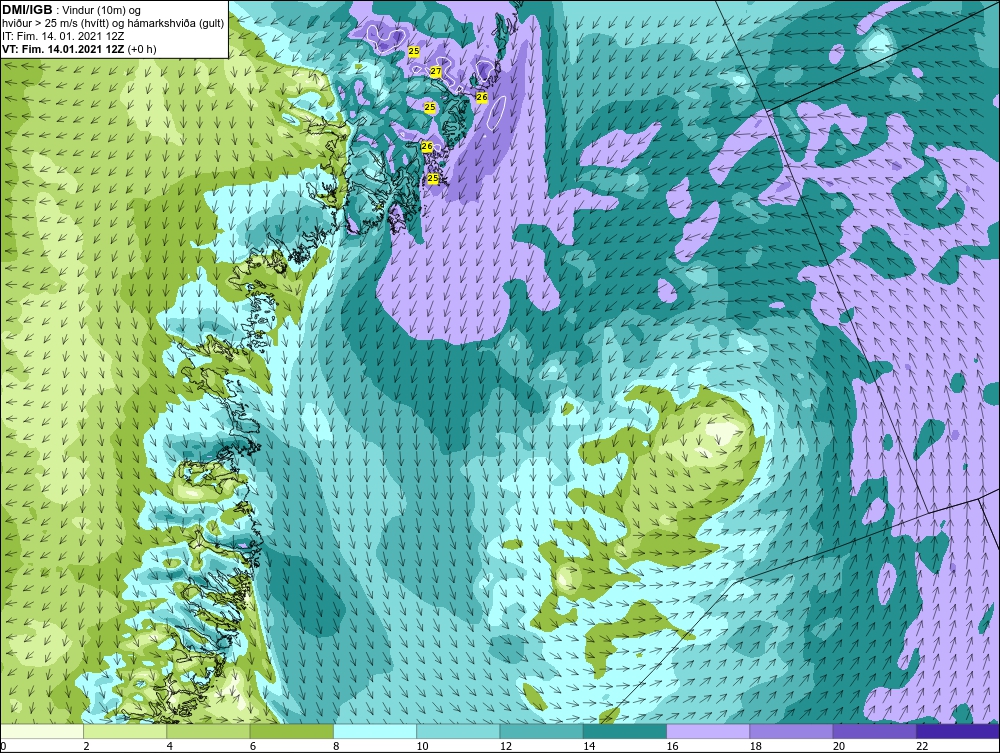Click the legend scale value 4
The width and height of the screenshot is (1000, 753).
point(170,746)
